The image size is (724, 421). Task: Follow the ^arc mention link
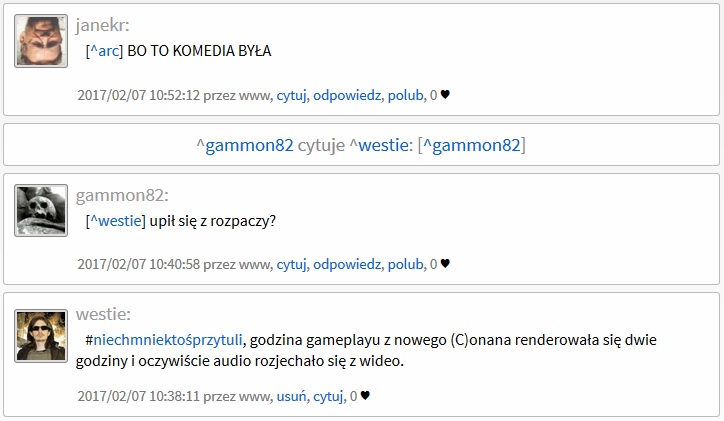click(x=104, y=51)
